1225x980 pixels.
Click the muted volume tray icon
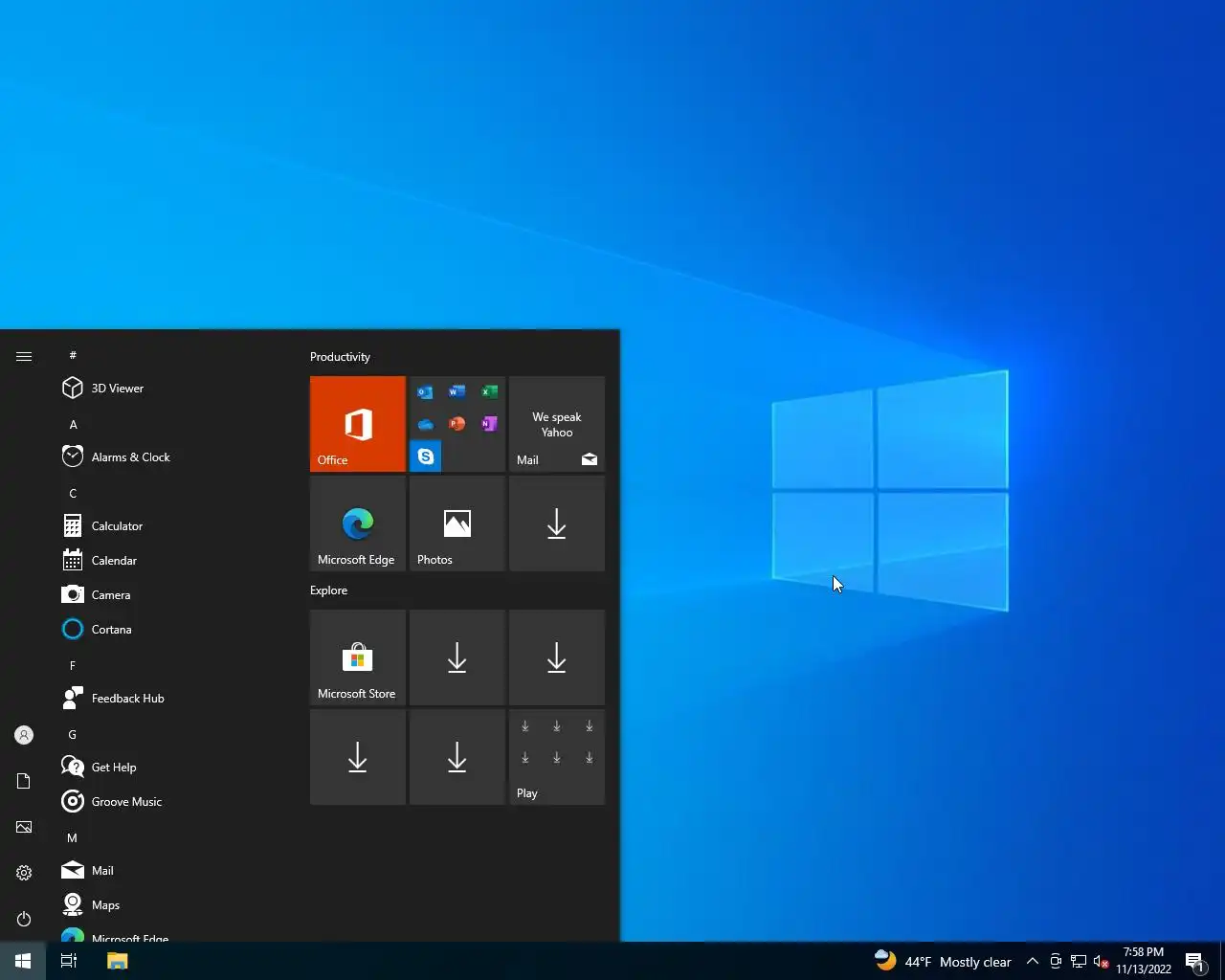coord(1102,961)
